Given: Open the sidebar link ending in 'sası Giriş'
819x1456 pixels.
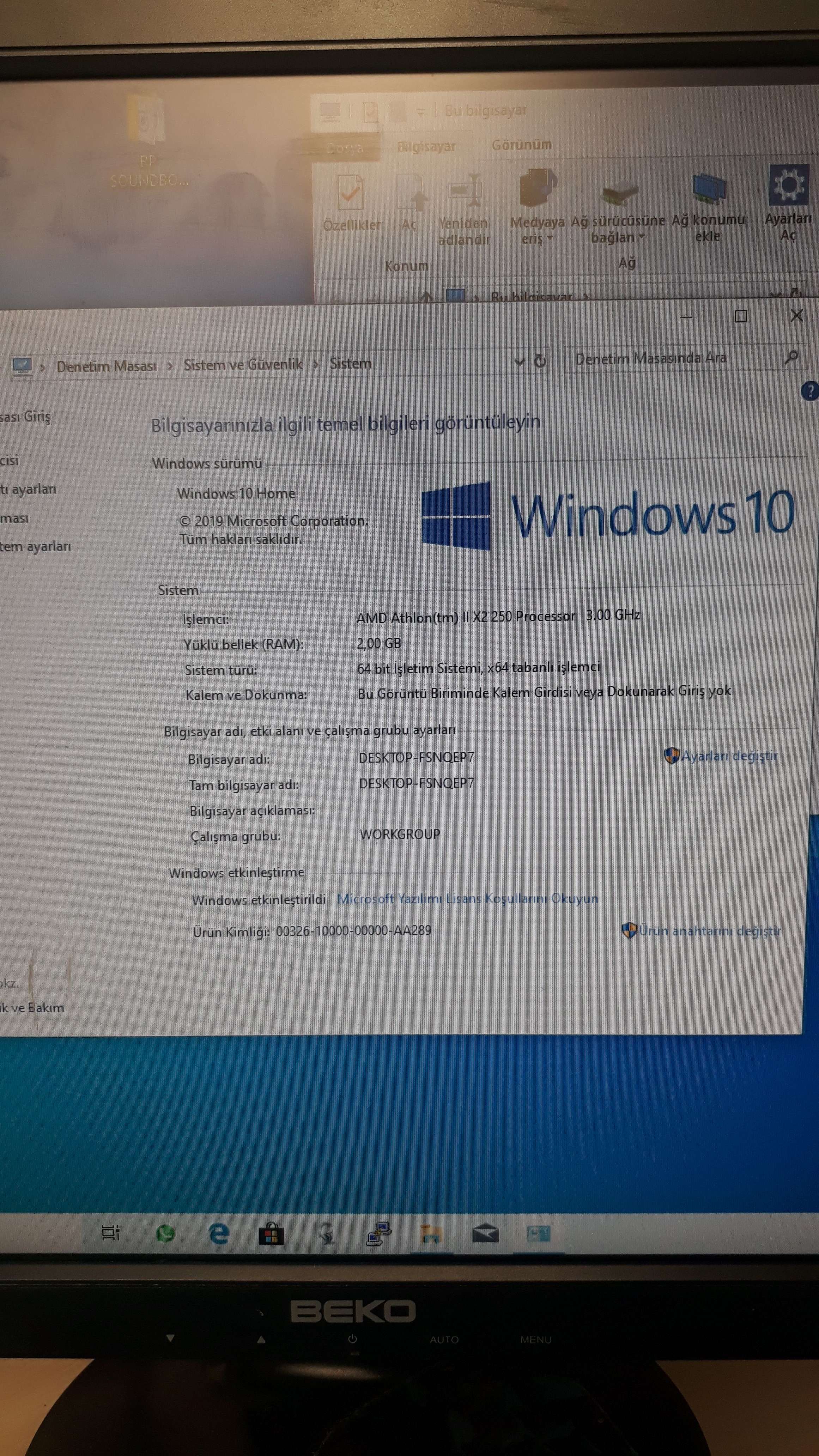Looking at the screenshot, I should (x=25, y=417).
